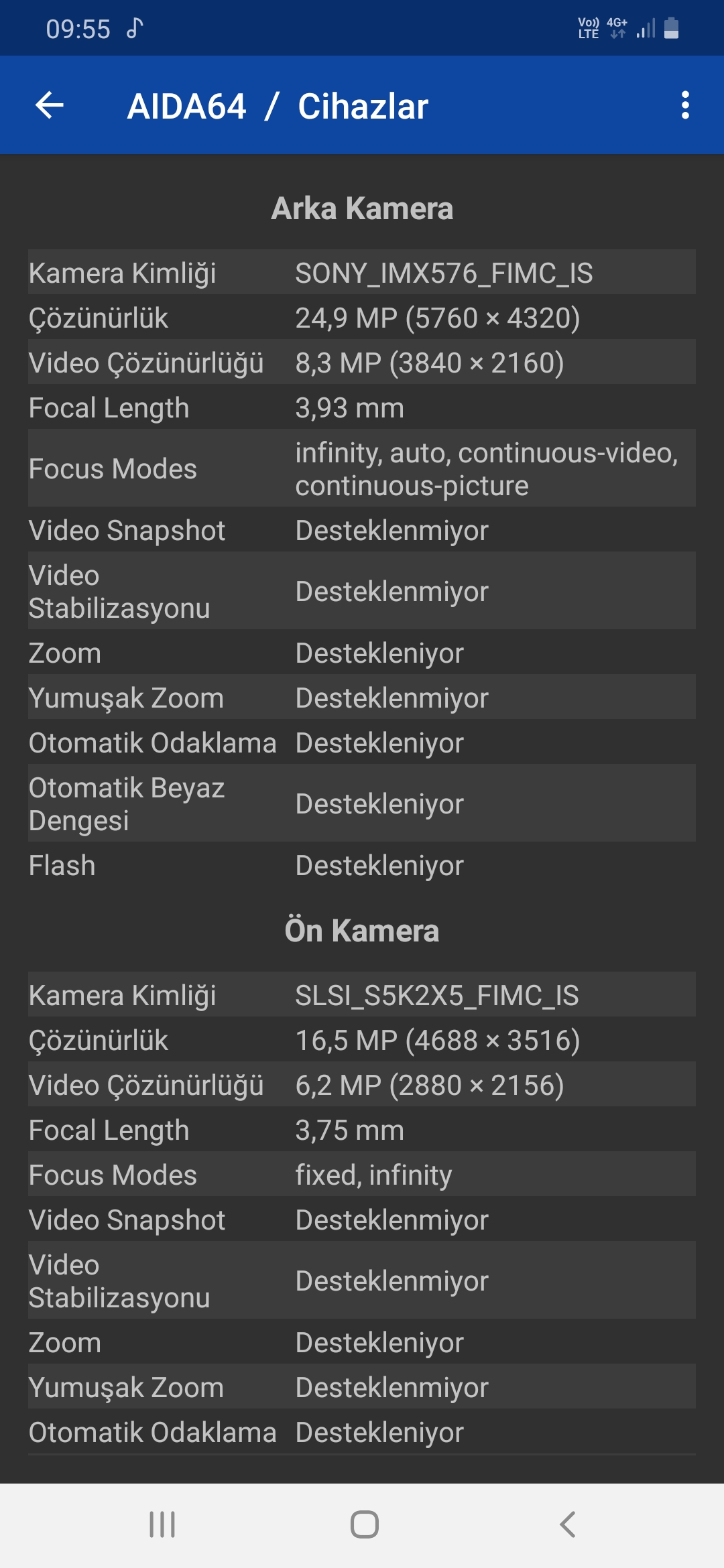The width and height of the screenshot is (724, 1568).
Task: Tap the Android recent apps button
Action: tap(162, 1524)
